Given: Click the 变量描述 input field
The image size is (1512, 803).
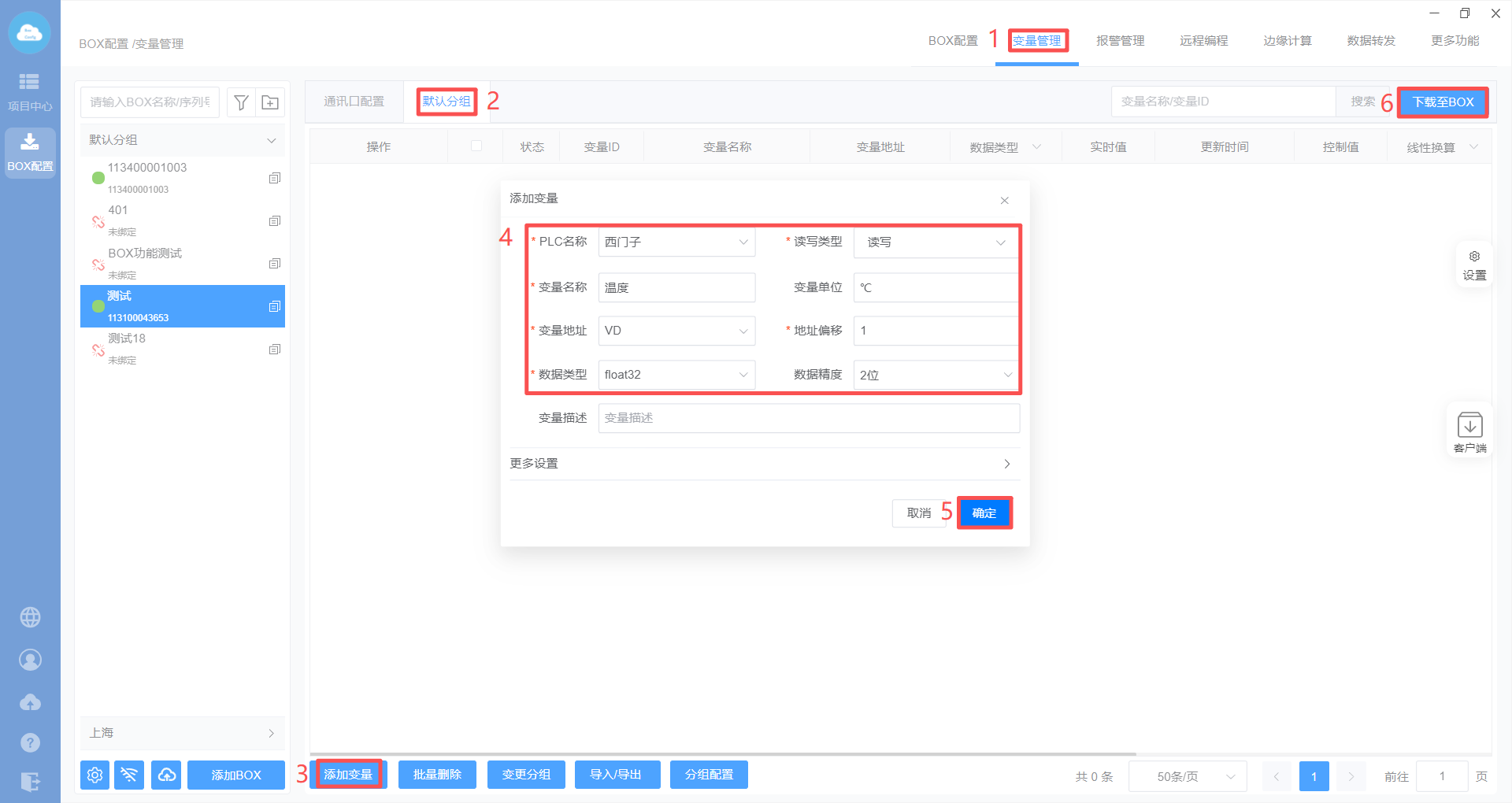Looking at the screenshot, I should (809, 418).
